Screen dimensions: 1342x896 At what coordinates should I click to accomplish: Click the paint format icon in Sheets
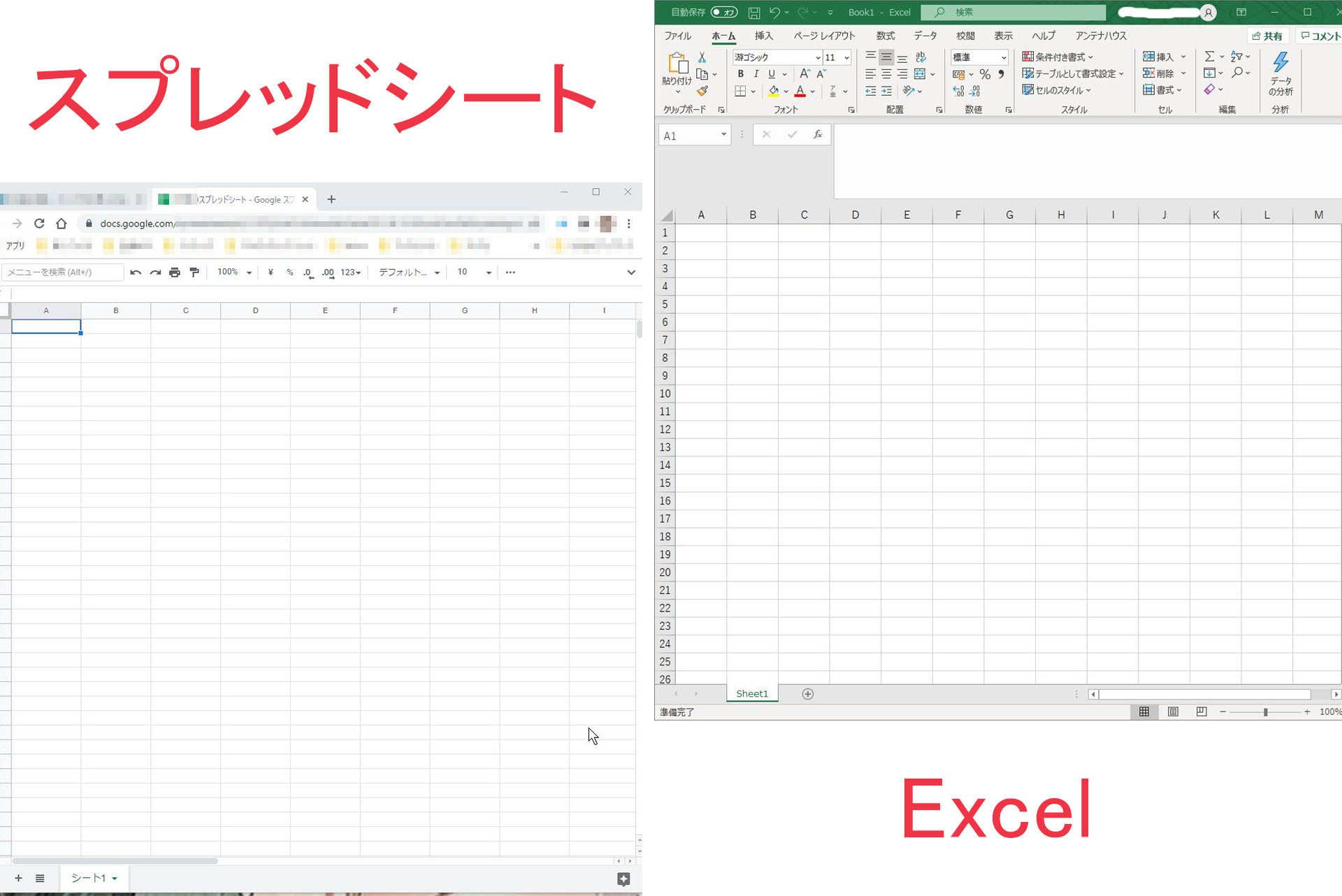[194, 273]
